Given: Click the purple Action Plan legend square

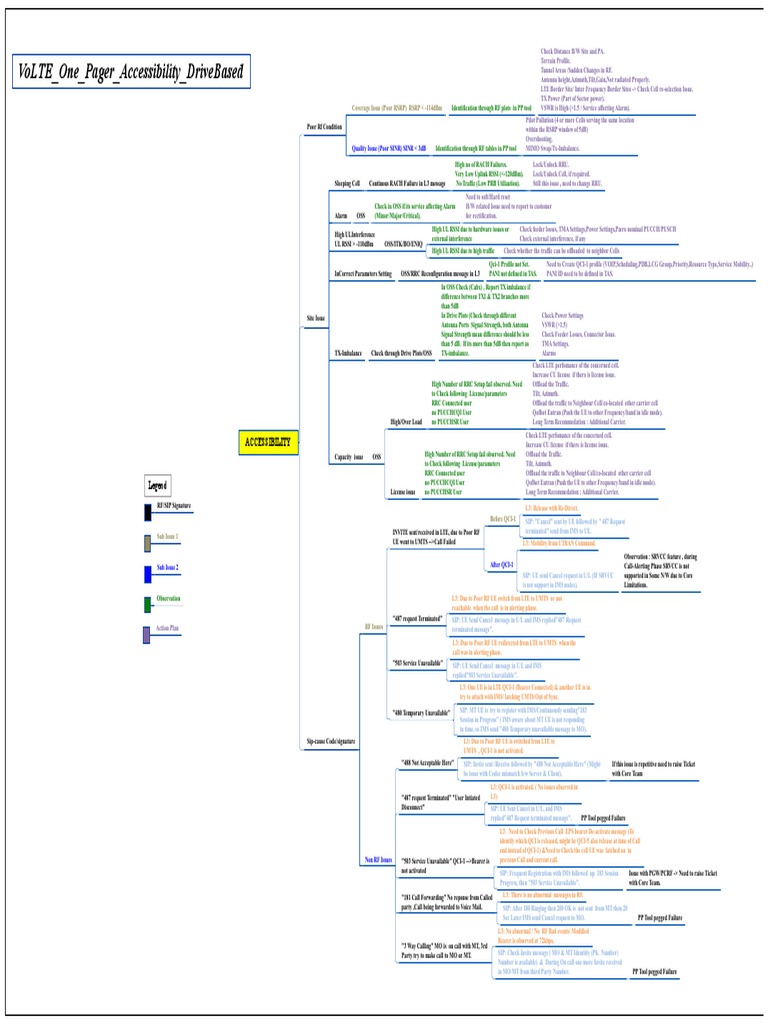Looking at the screenshot, I should [x=148, y=634].
